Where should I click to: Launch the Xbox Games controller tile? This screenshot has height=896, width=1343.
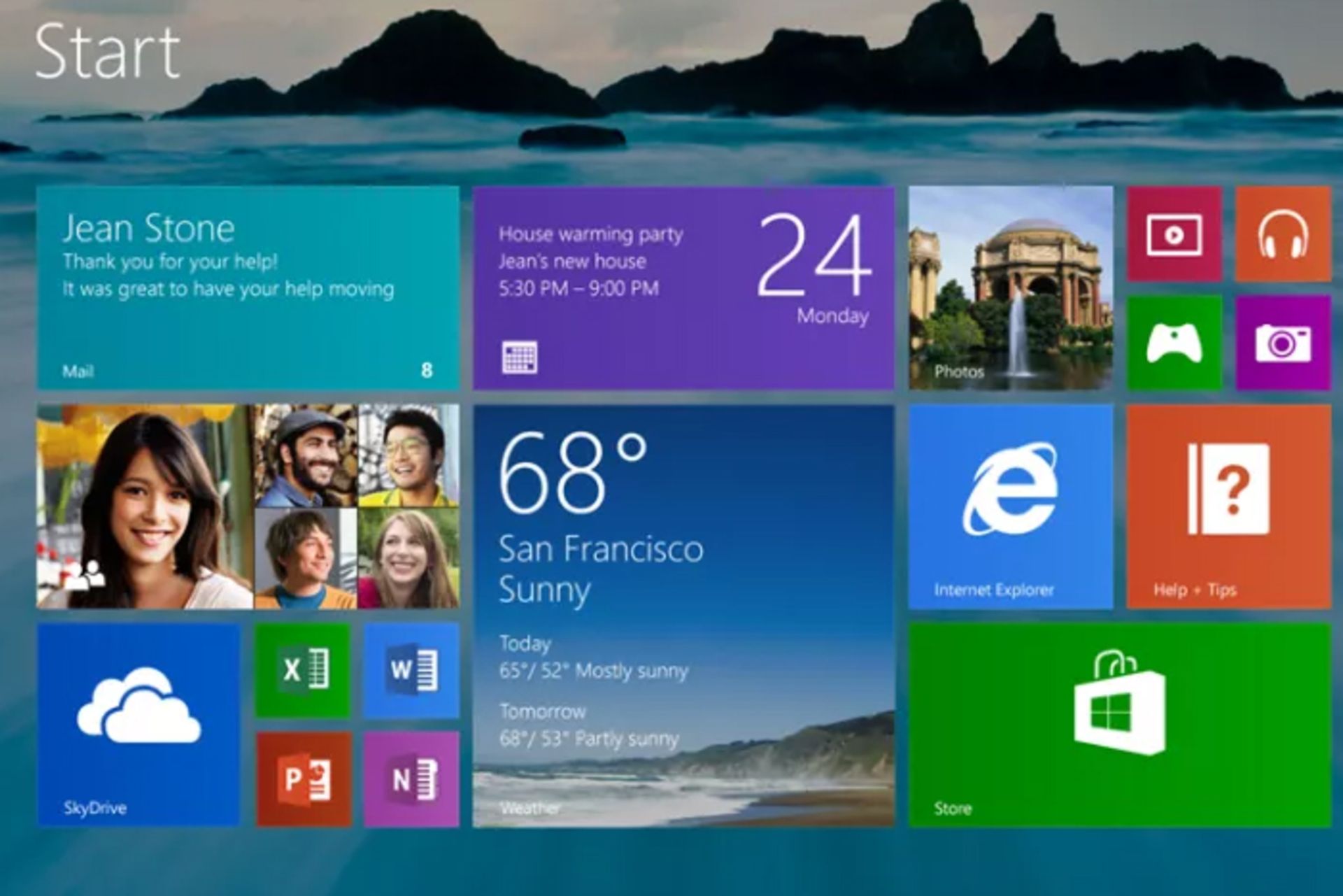[1174, 343]
